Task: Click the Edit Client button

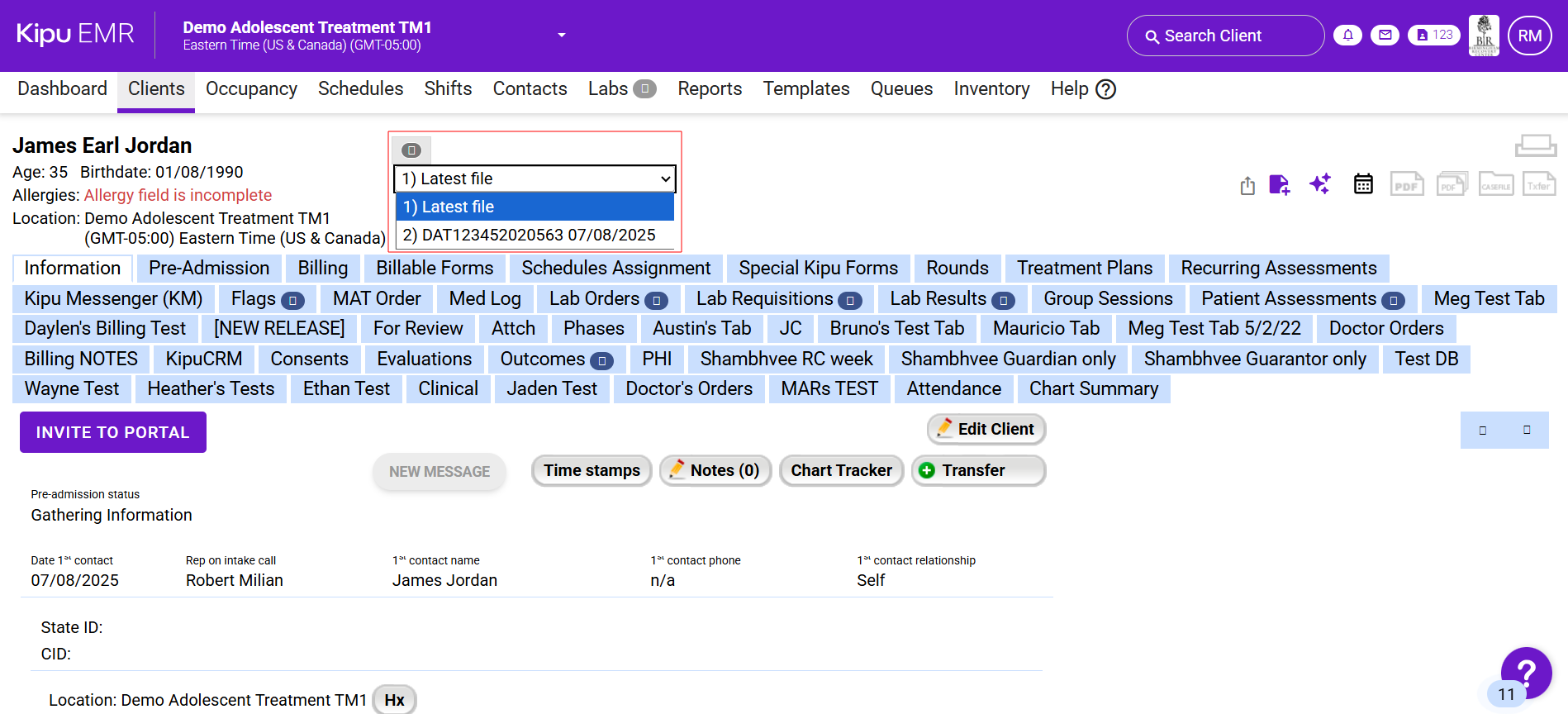Action: [x=986, y=429]
